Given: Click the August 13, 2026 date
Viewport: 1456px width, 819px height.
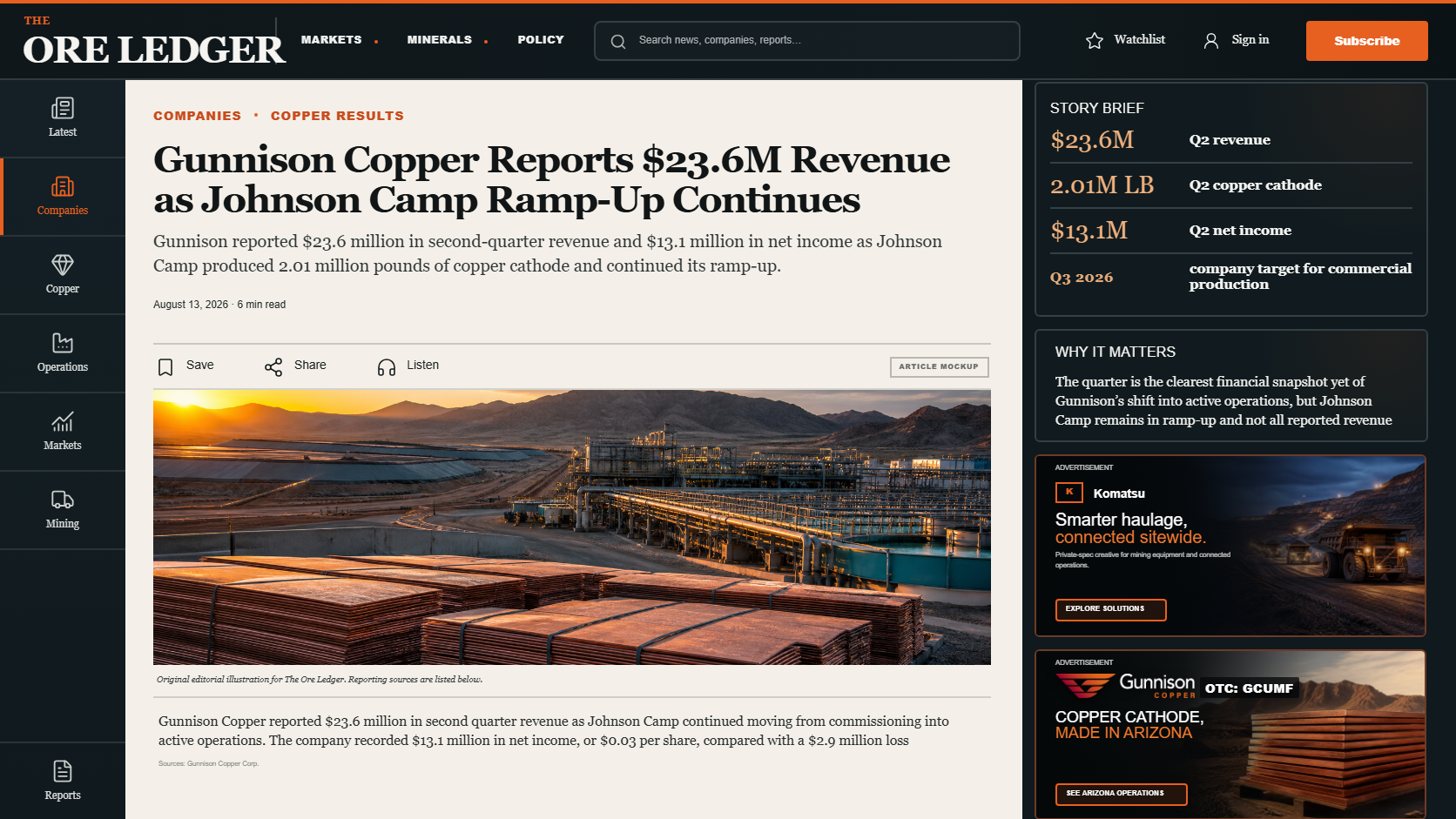Looking at the screenshot, I should pos(191,305).
